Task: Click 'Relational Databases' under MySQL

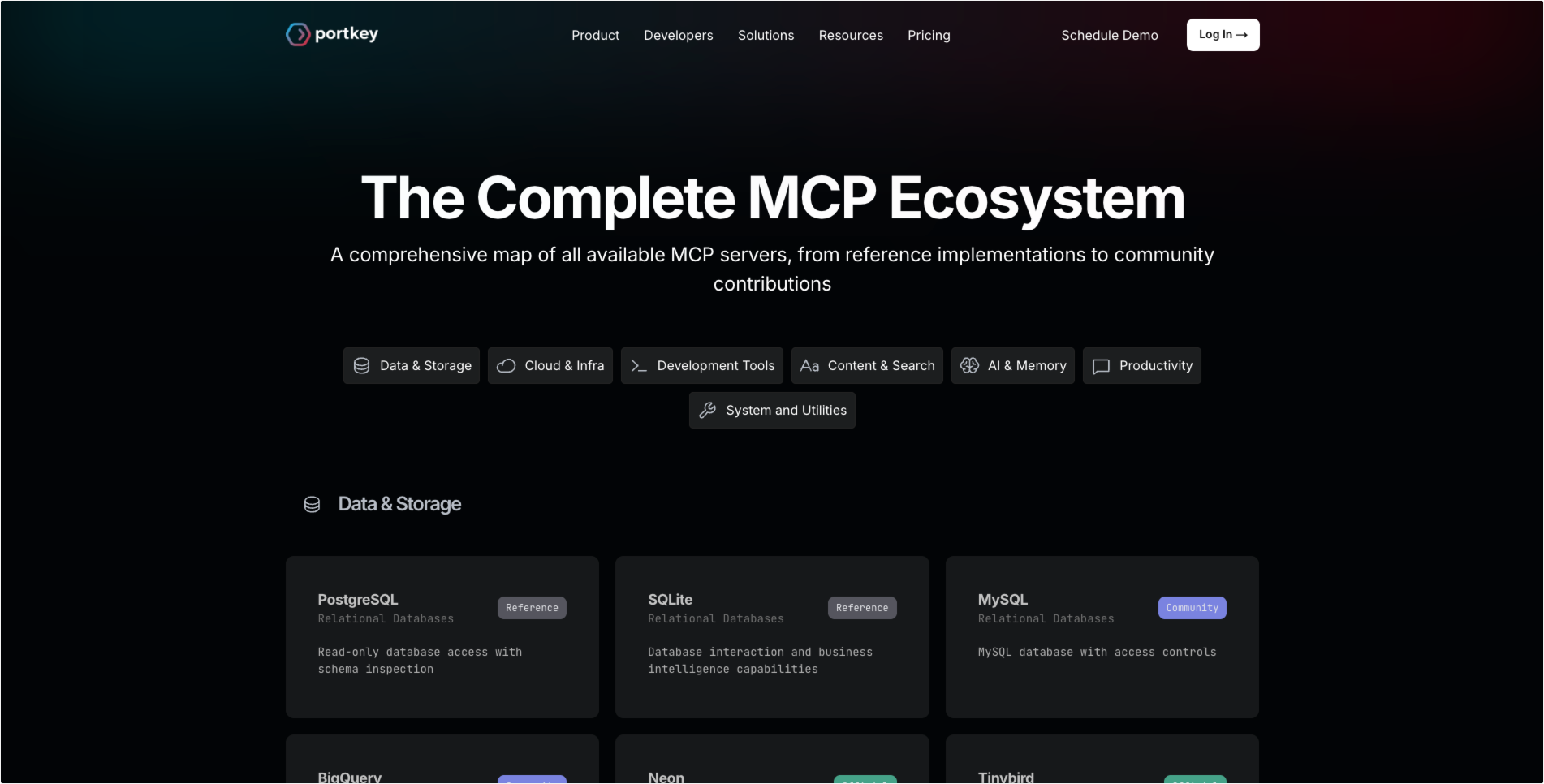Action: (1046, 619)
